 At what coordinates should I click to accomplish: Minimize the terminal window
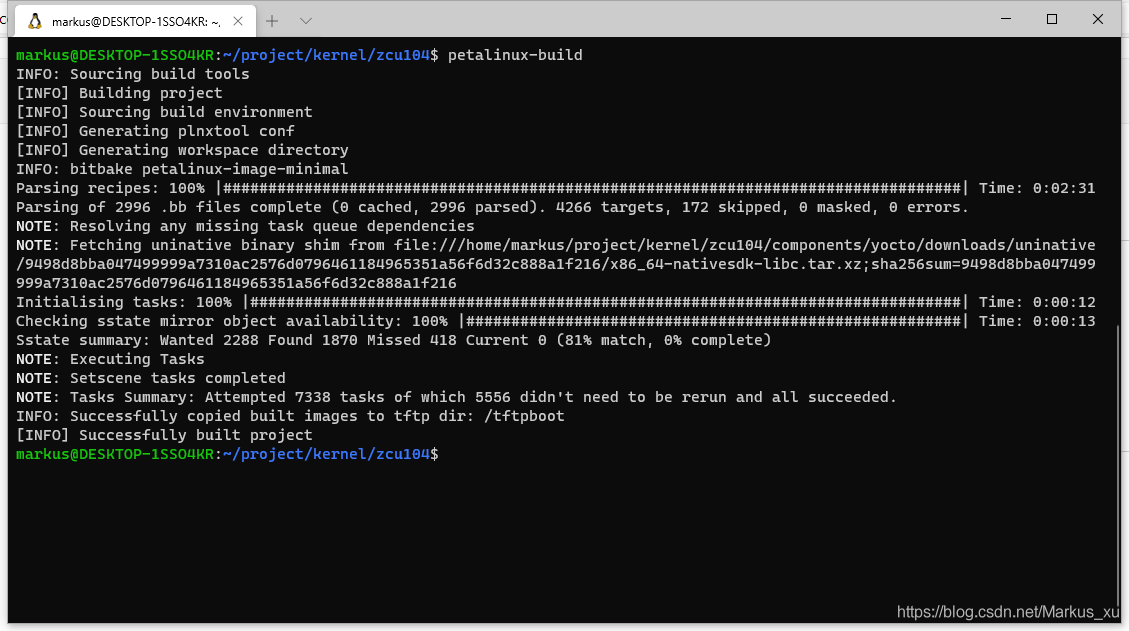(x=1007, y=19)
